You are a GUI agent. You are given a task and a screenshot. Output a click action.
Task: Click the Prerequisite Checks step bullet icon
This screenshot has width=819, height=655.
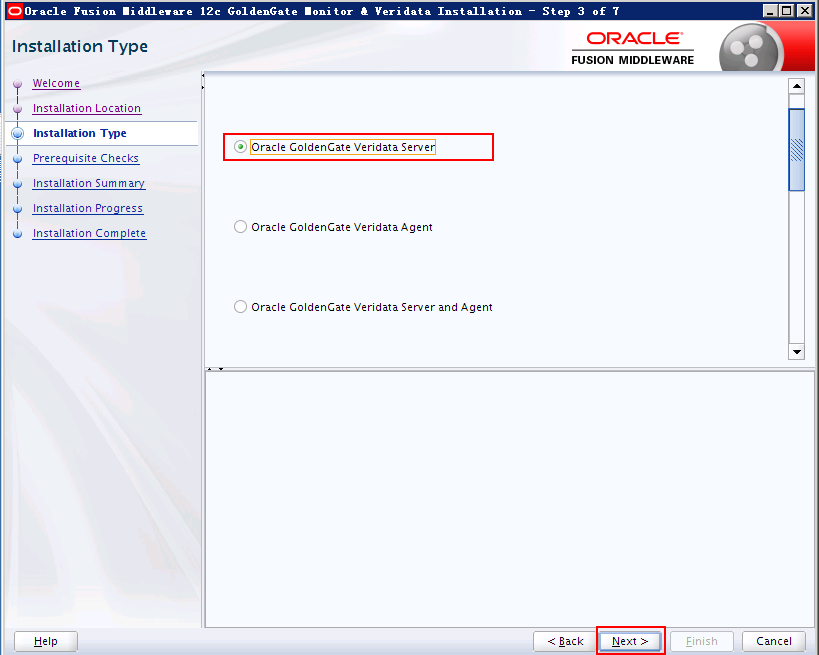(x=18, y=158)
